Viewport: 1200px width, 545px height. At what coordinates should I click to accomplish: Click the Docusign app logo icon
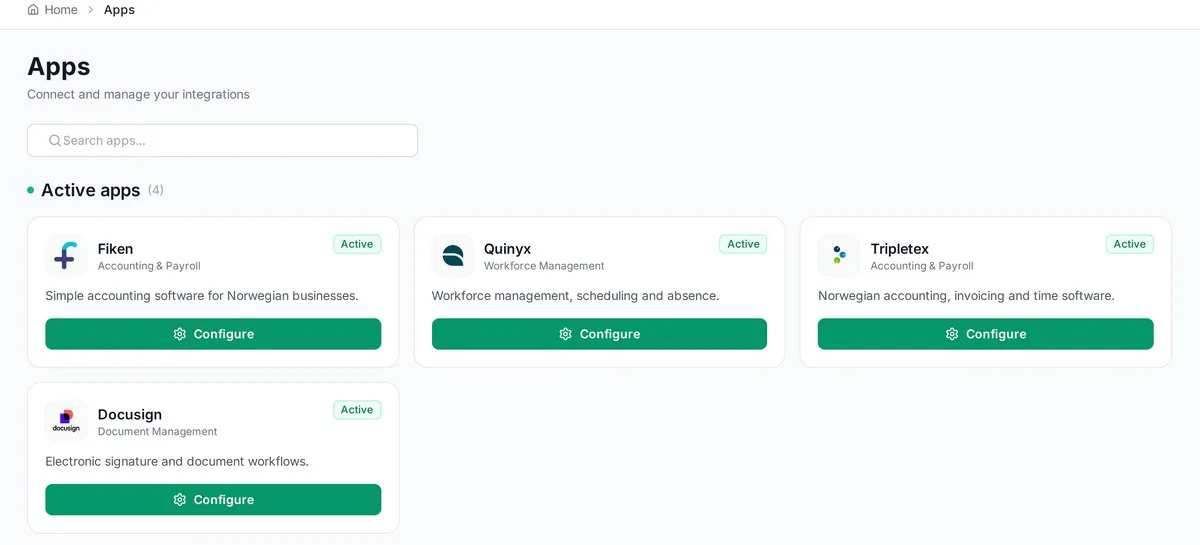[66, 422]
